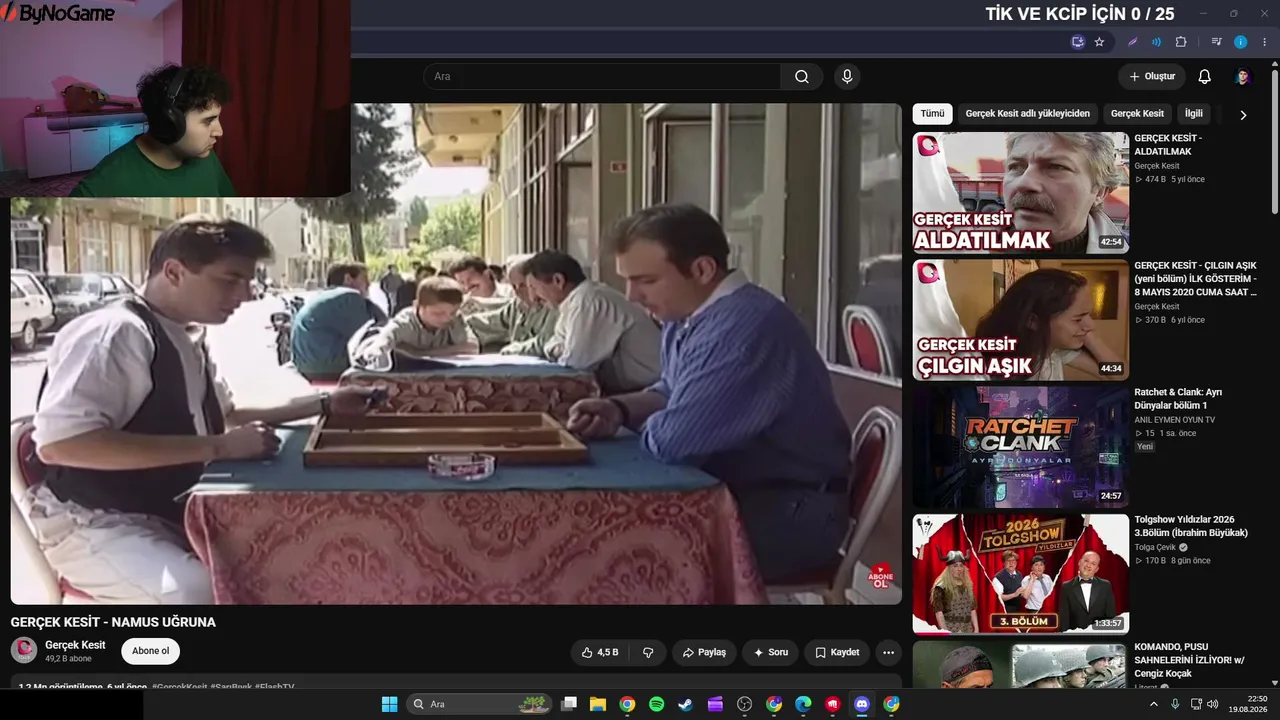Click the YouTube Ara search field
Viewport: 1280px width, 720px height.
602,77
